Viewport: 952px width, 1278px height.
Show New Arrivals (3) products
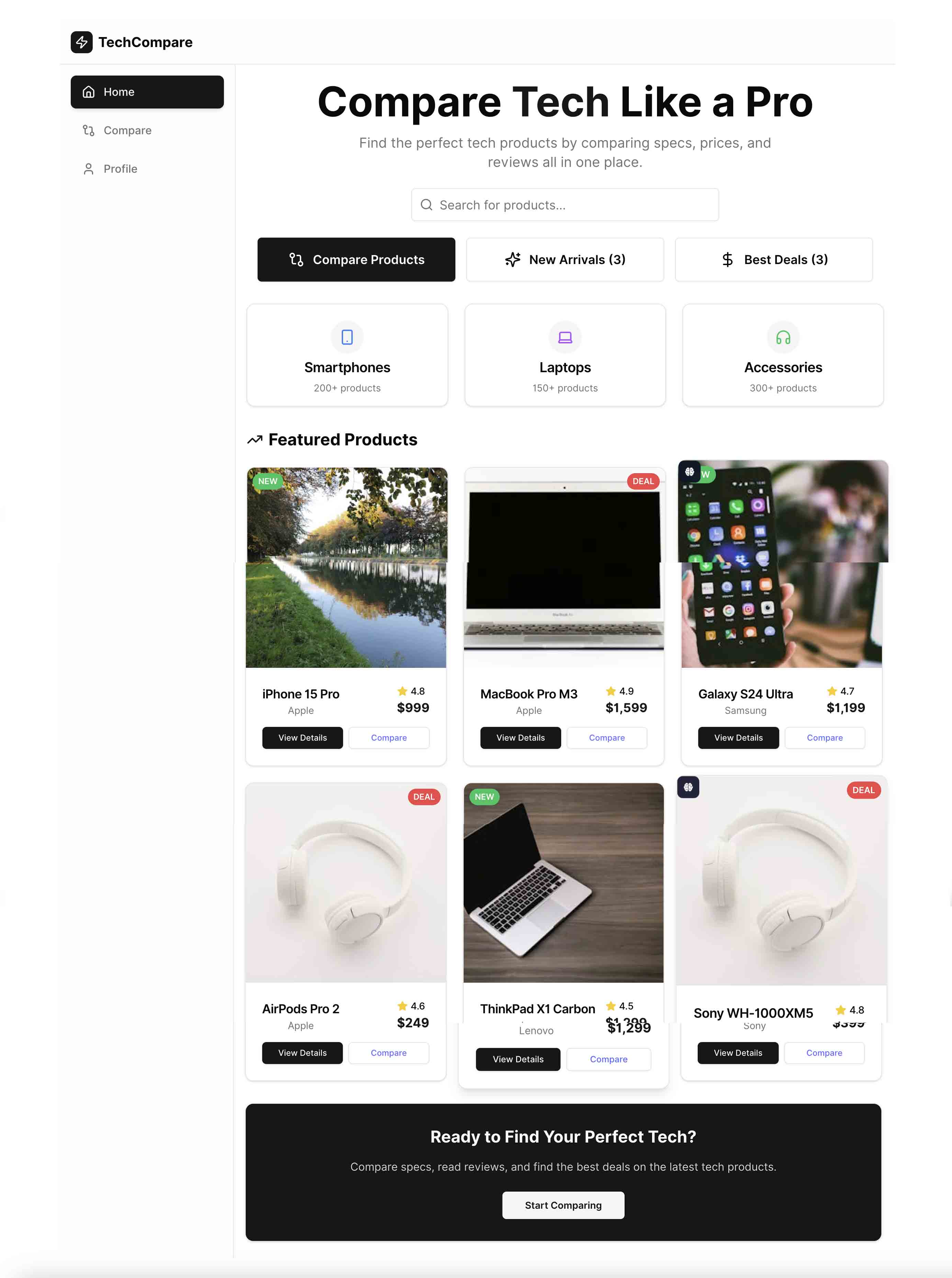[x=565, y=260]
